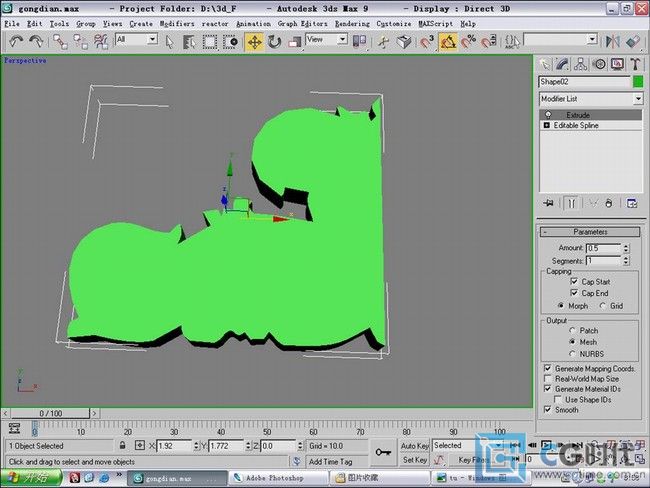Toggle Generate Mapping Coords checkbox
This screenshot has height=488, width=650.
click(548, 368)
